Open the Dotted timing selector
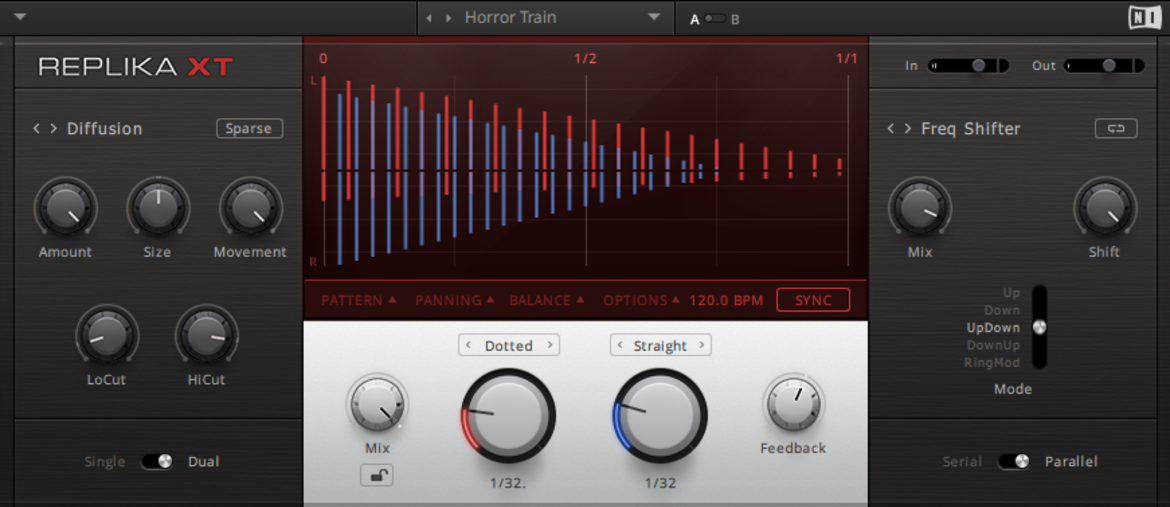Screen dimensions: 1170x507 click(509, 345)
